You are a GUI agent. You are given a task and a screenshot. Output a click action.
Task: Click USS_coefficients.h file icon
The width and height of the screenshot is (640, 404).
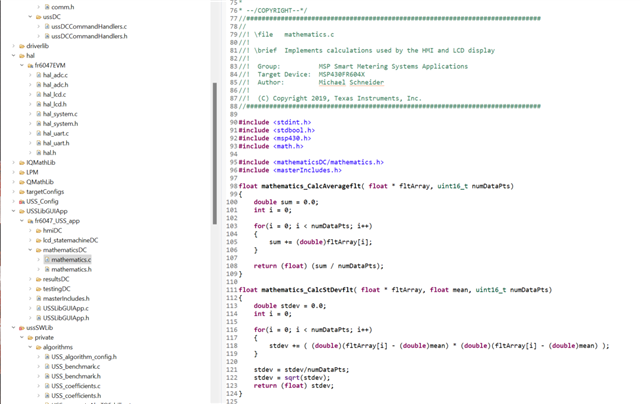[47, 396]
